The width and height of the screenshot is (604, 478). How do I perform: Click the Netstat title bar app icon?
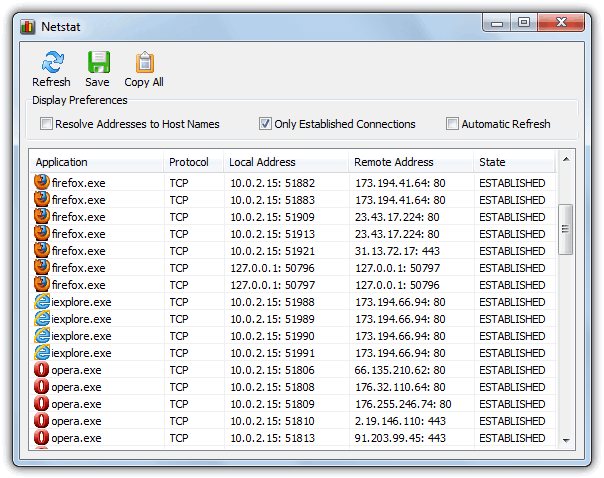pyautogui.click(x=28, y=27)
